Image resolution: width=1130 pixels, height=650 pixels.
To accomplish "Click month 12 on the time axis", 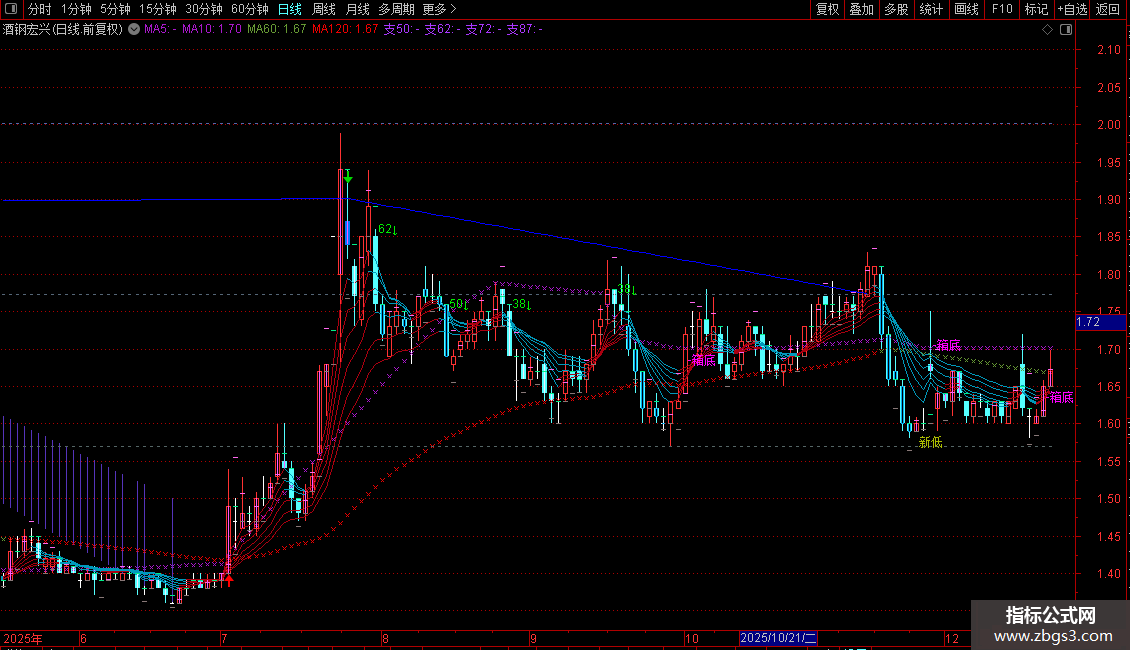I will coord(952,638).
